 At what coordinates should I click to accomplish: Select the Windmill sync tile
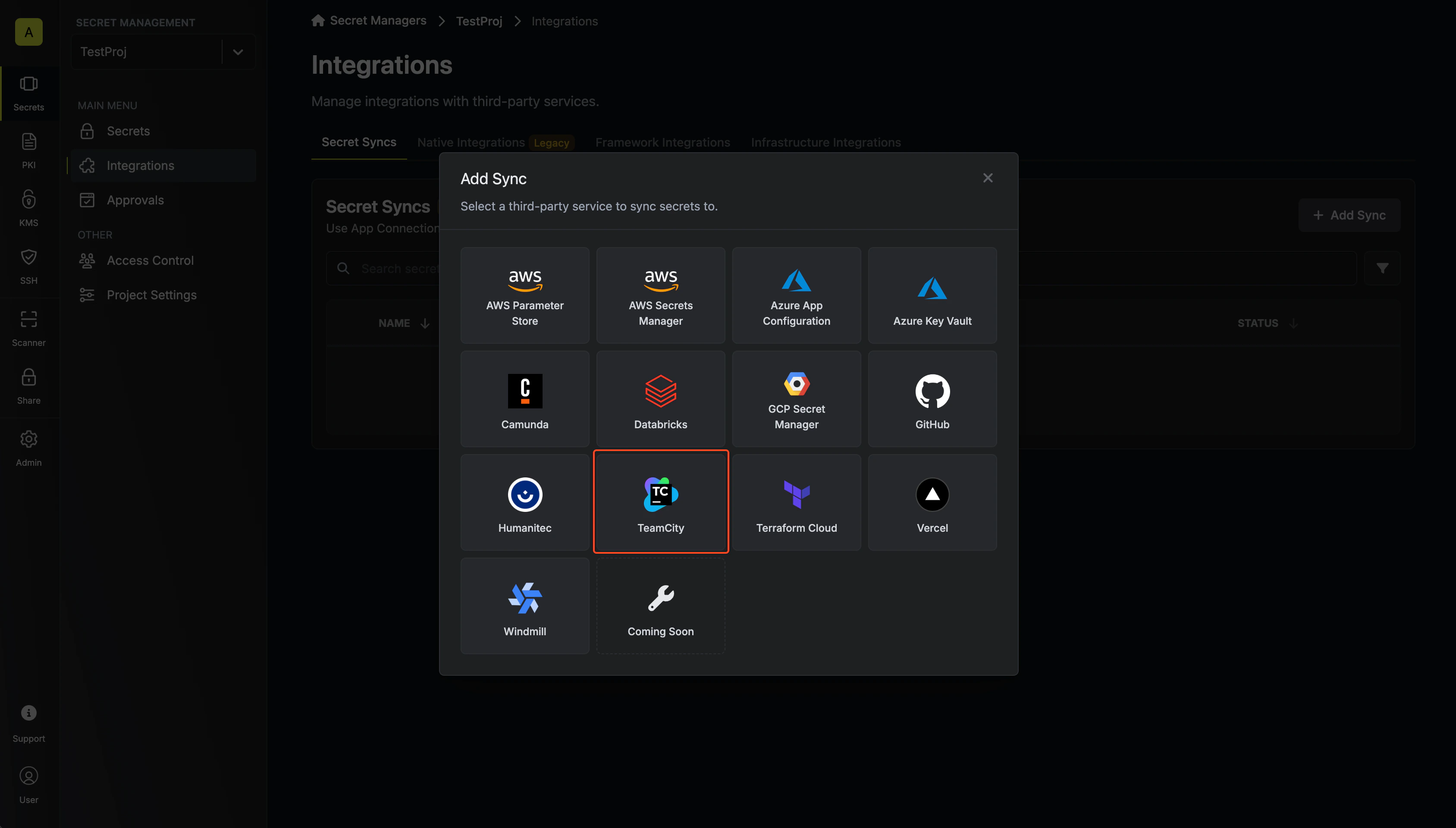pos(525,605)
